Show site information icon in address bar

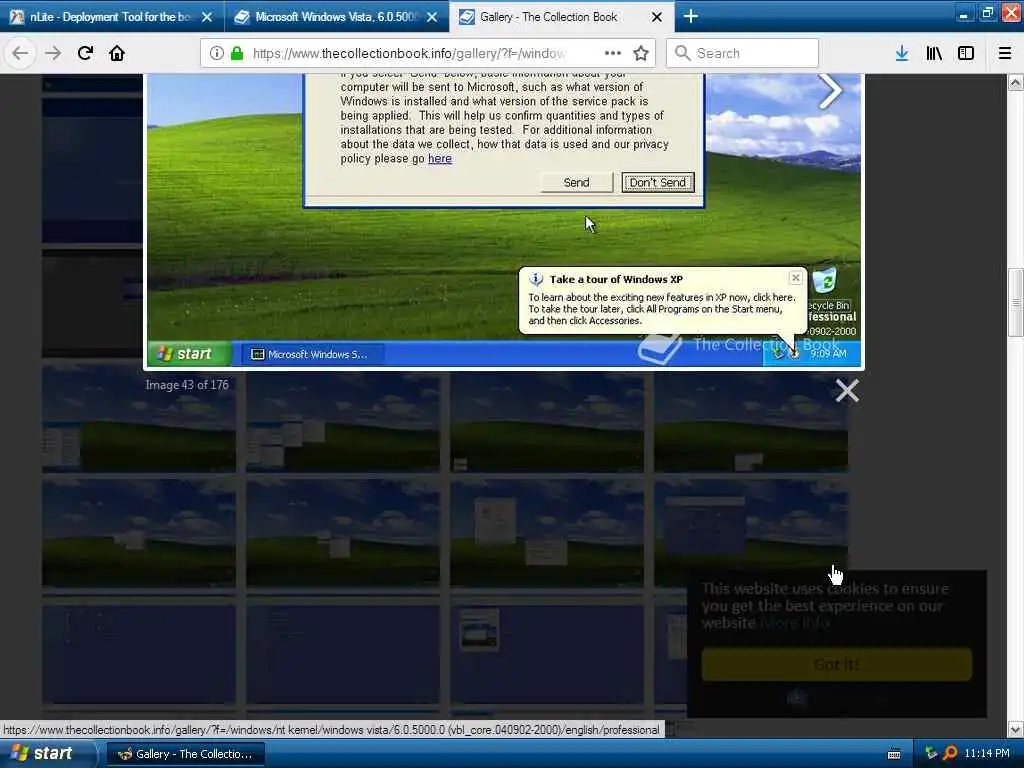(x=217, y=54)
